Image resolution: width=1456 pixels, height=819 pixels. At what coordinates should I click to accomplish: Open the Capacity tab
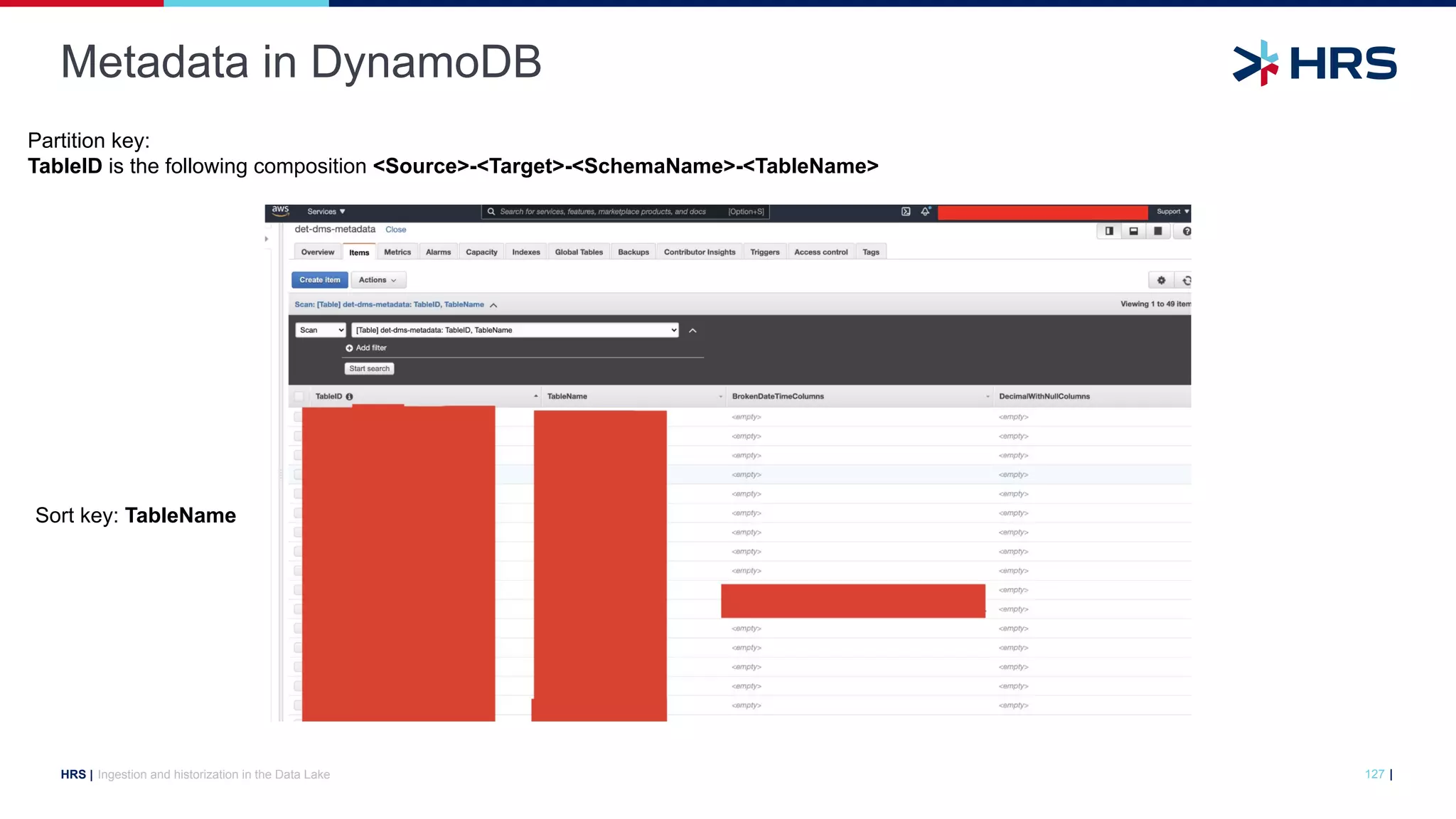(481, 252)
